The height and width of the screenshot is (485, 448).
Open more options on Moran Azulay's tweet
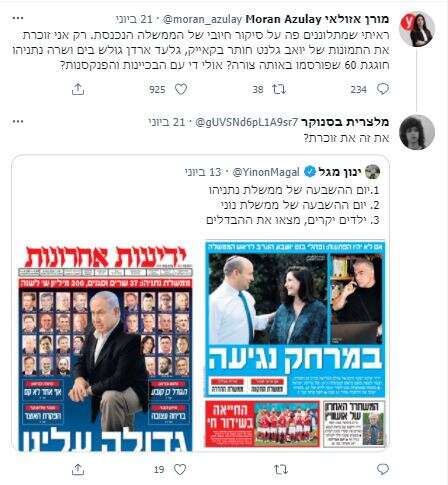(x=18, y=19)
